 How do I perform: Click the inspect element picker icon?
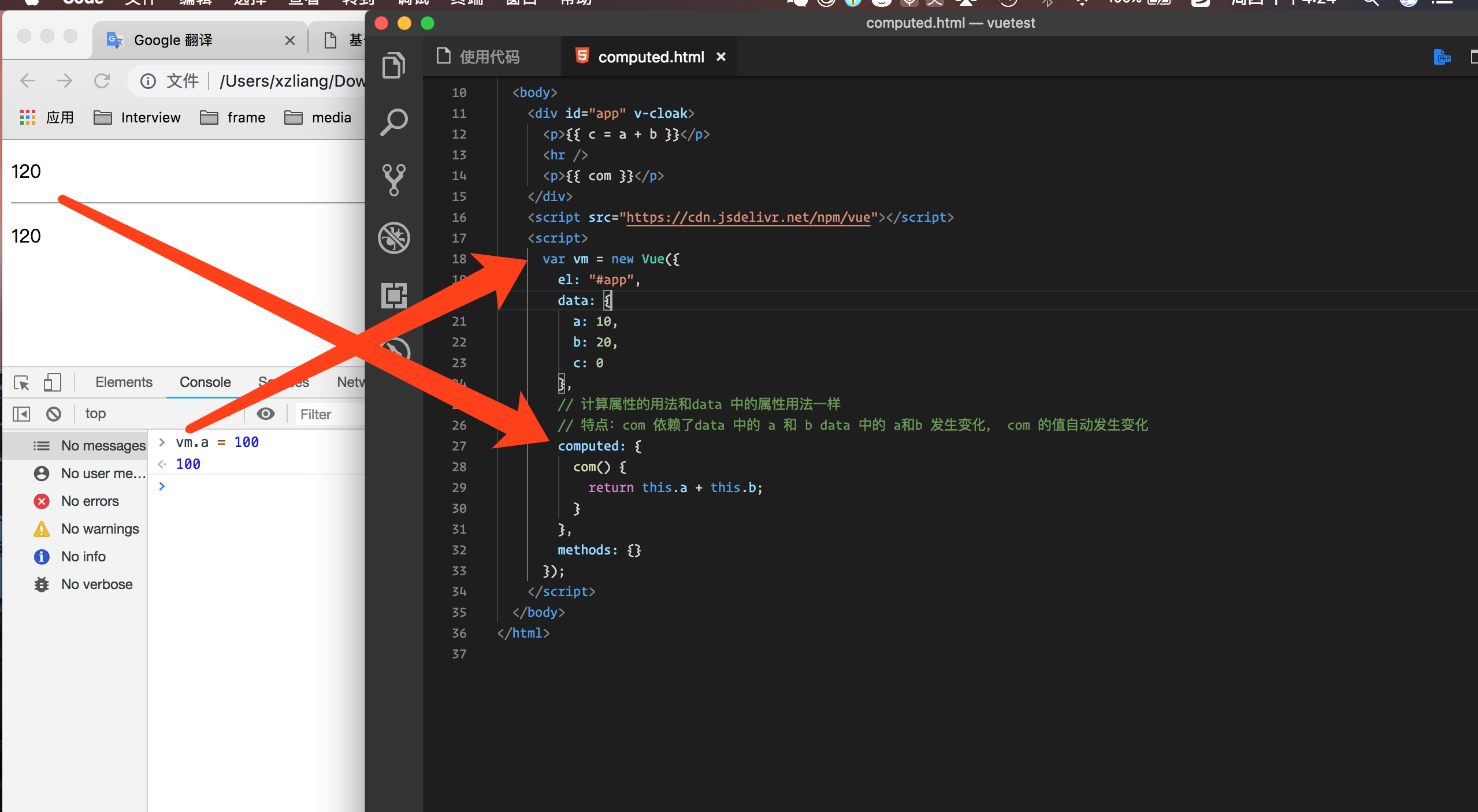pyautogui.click(x=22, y=382)
